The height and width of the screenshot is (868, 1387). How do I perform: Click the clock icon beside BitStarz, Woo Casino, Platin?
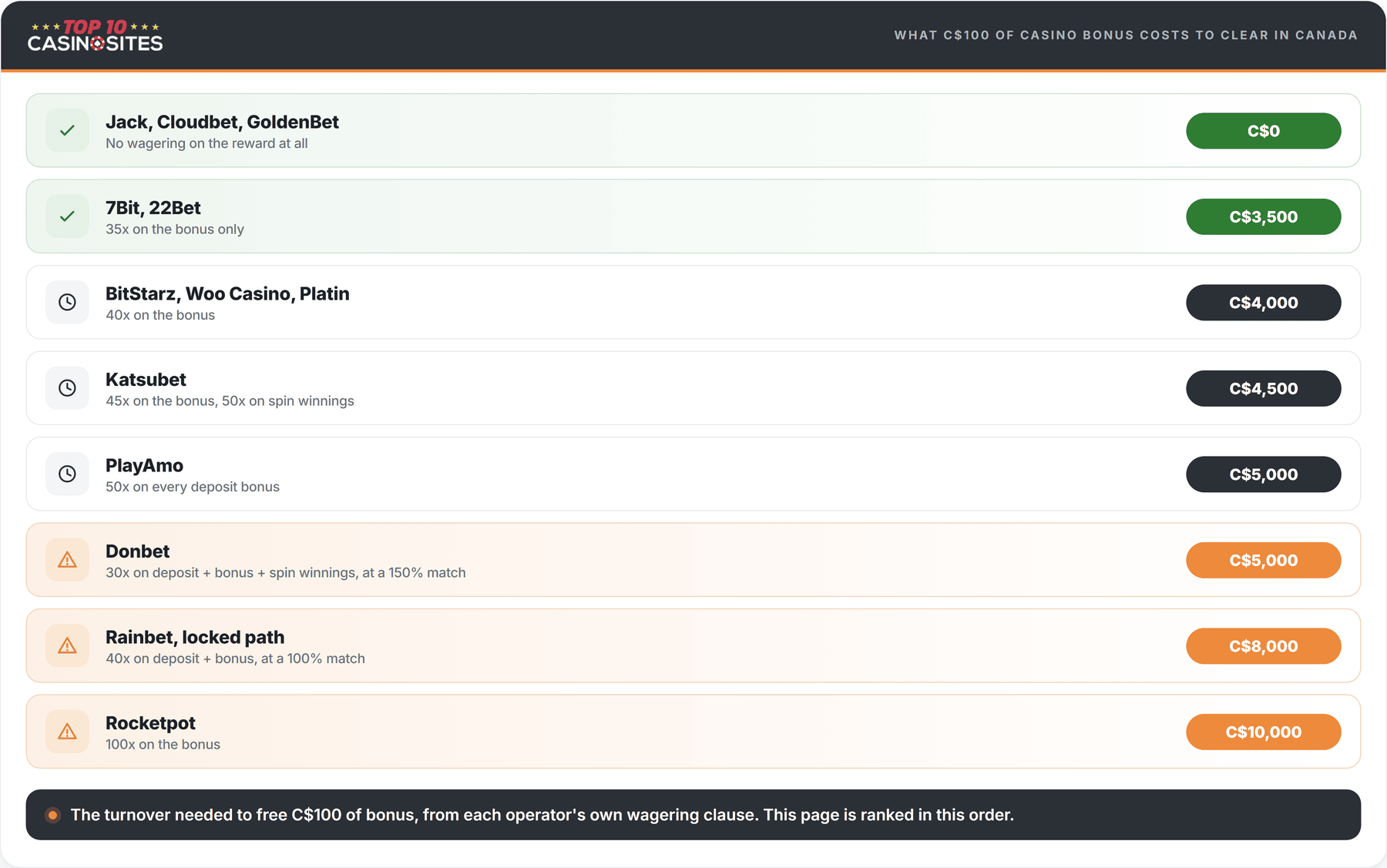(x=68, y=302)
